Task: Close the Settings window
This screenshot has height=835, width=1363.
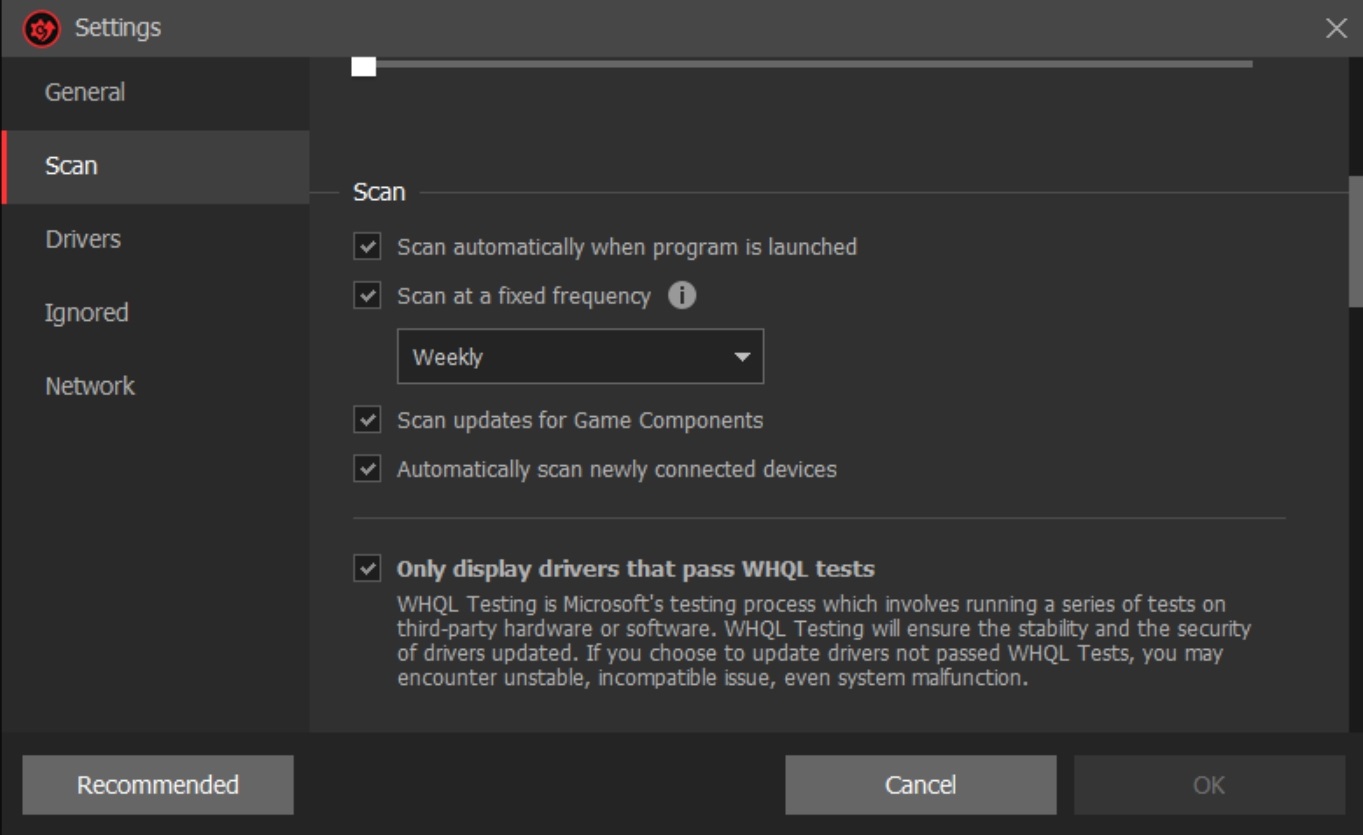Action: pos(1336,28)
